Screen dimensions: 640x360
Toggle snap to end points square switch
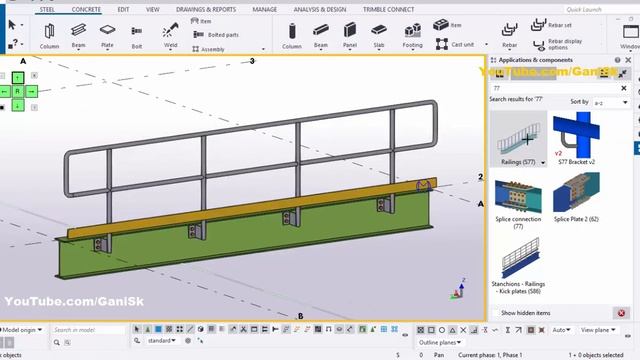coord(431,330)
